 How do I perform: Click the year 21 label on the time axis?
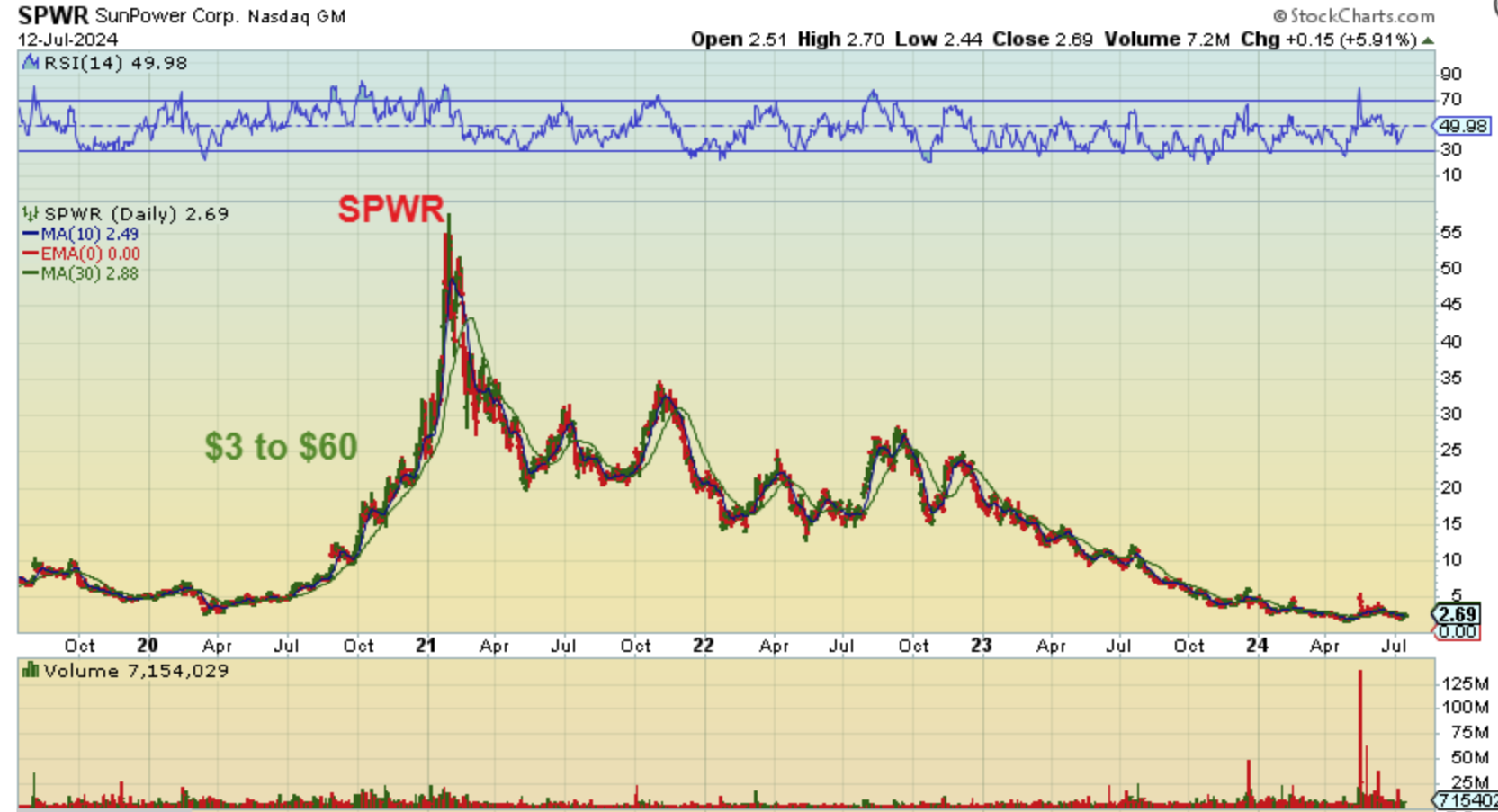[426, 645]
